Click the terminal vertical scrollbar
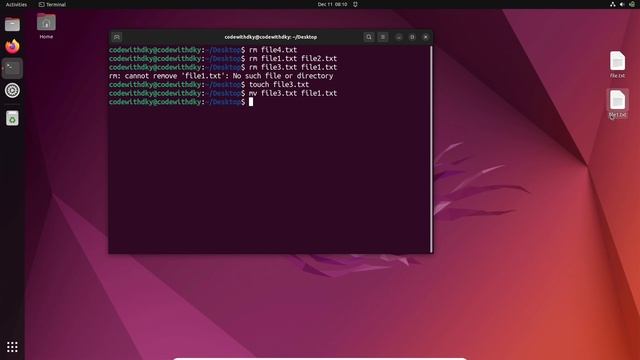The height and width of the screenshot is (360, 640). (431, 149)
